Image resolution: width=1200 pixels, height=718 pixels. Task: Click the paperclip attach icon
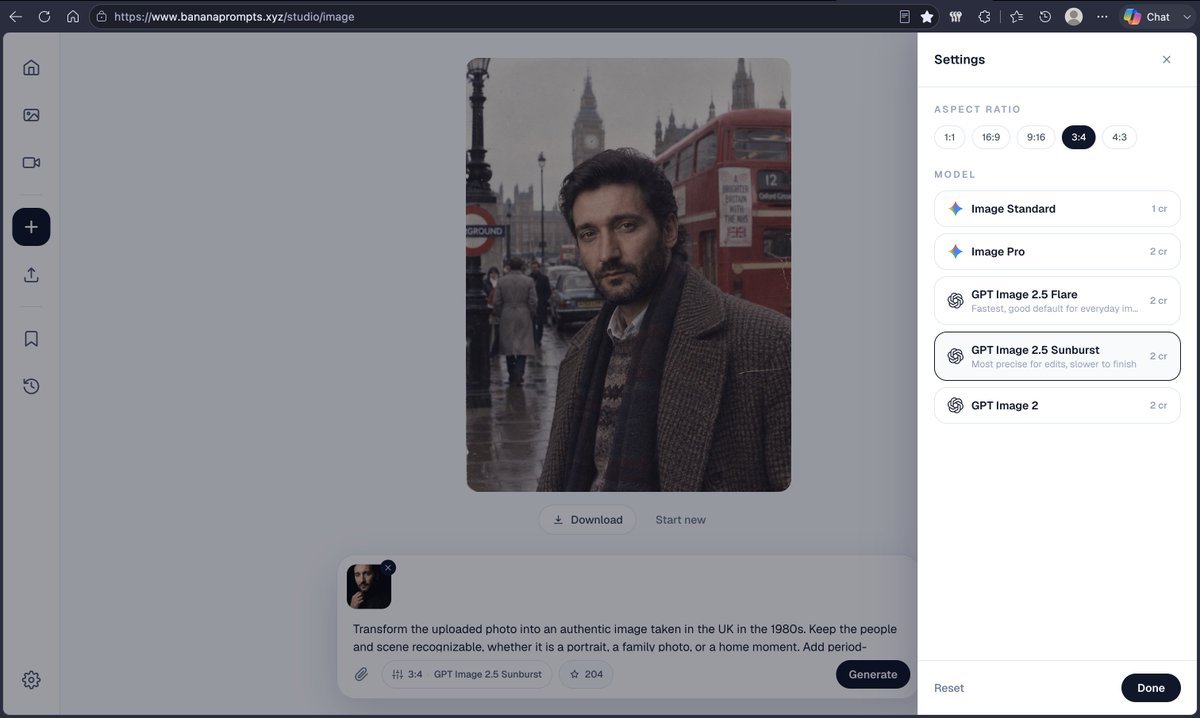[362, 674]
